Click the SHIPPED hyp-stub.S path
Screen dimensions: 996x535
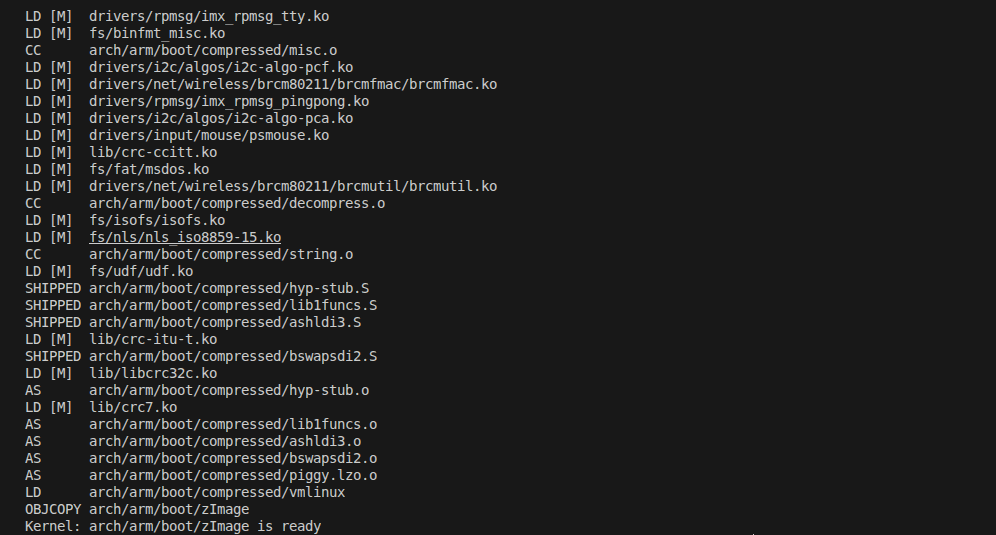click(229, 288)
